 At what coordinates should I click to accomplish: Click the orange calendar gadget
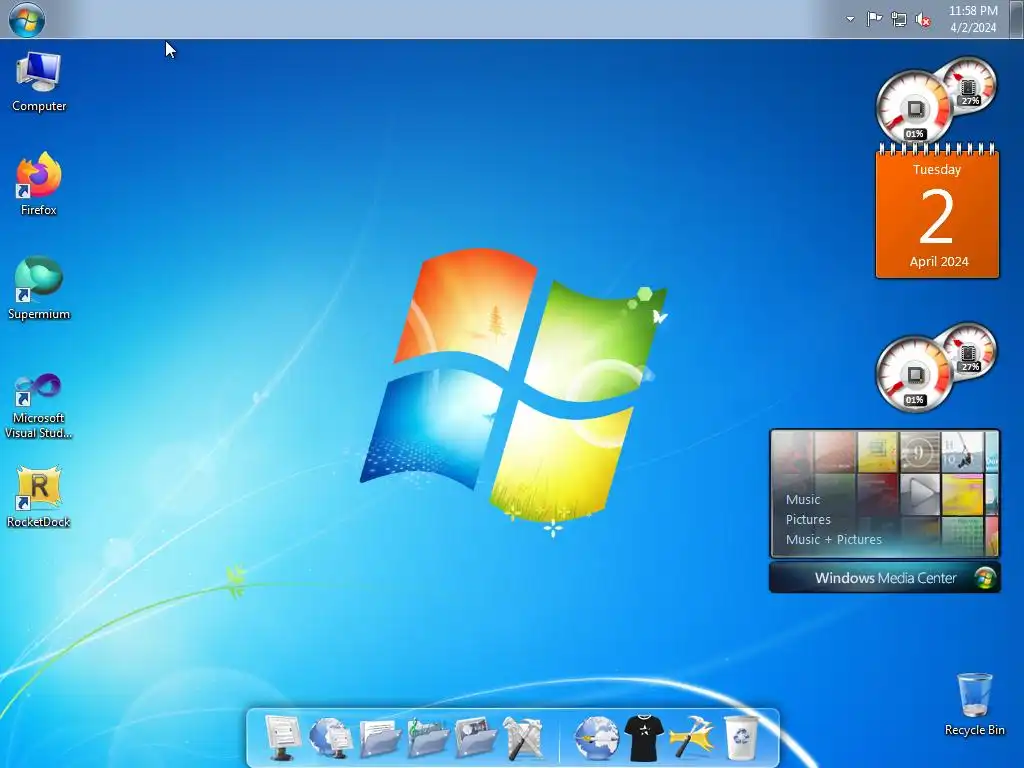tap(937, 210)
